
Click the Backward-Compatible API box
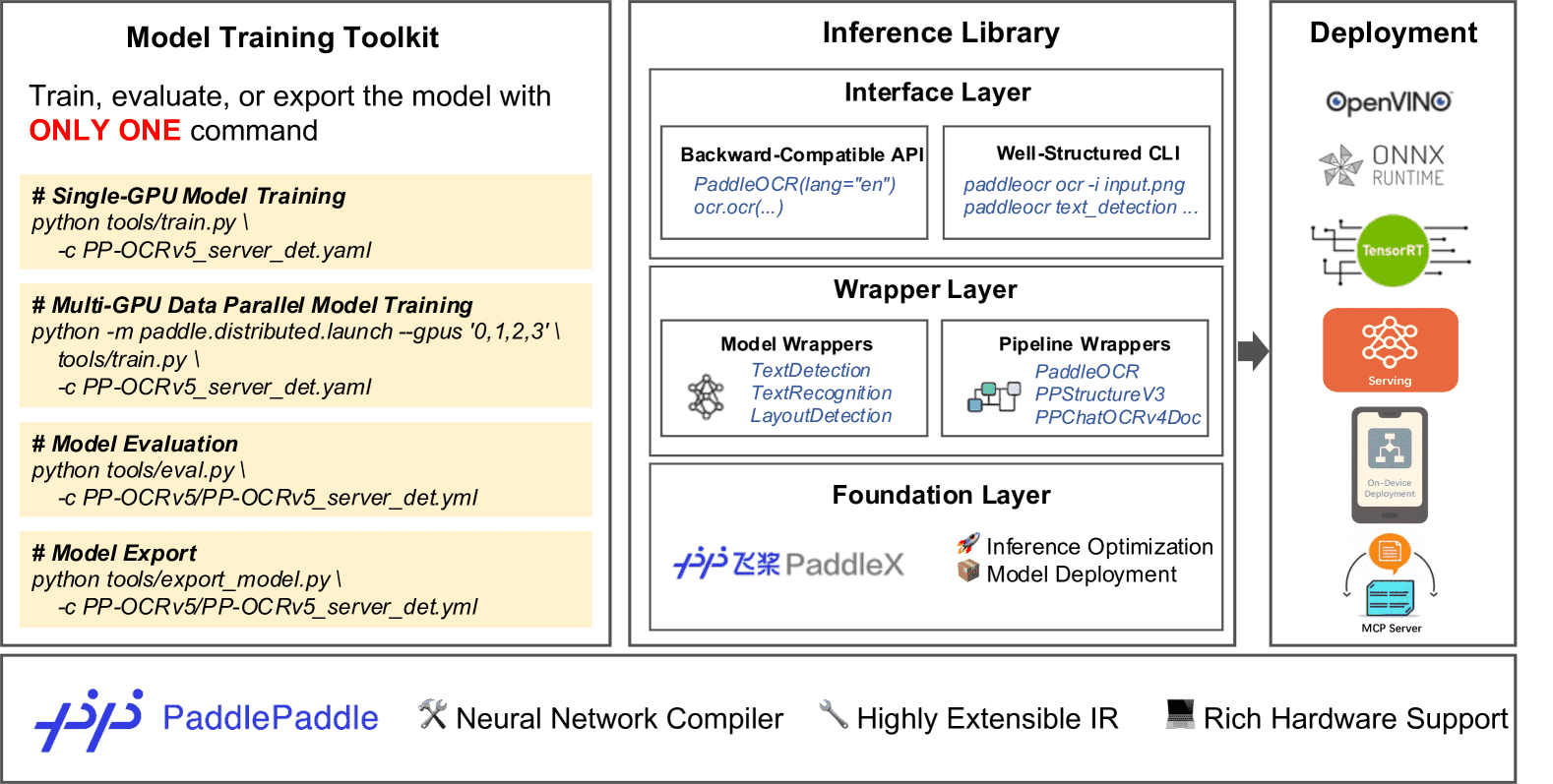794,183
